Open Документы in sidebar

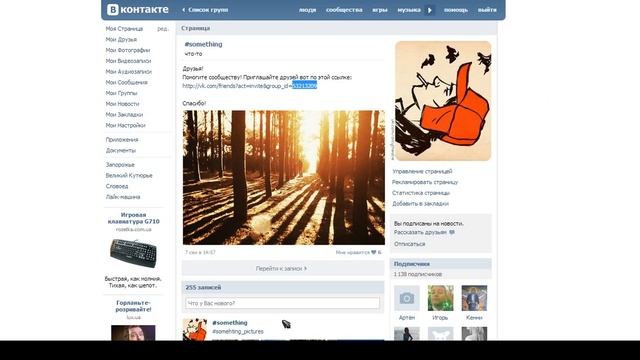point(121,151)
